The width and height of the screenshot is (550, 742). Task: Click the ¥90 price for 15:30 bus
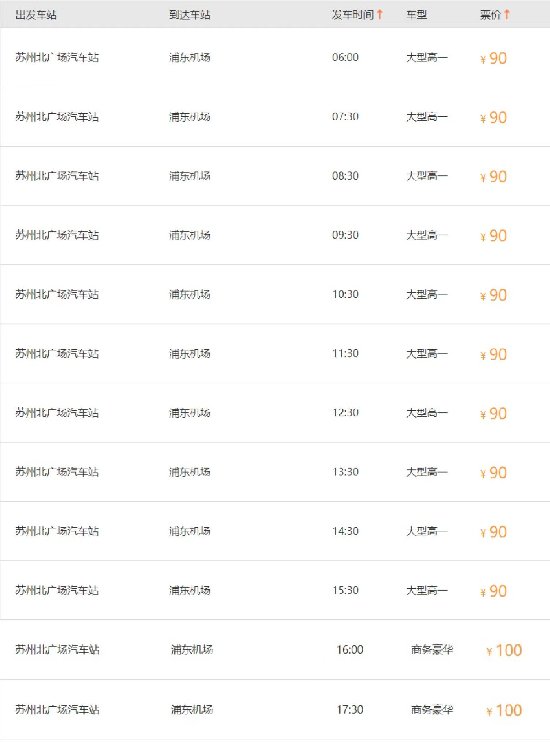coord(494,591)
